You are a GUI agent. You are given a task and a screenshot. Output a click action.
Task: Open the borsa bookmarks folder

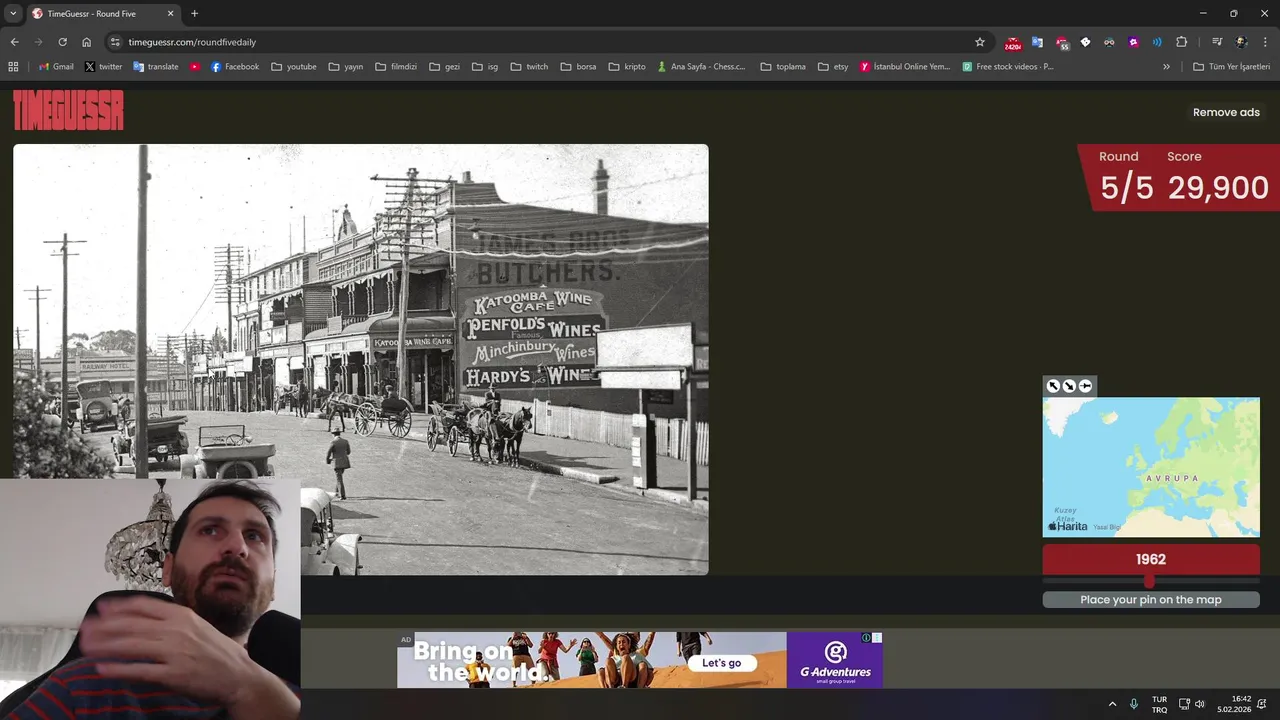579,67
